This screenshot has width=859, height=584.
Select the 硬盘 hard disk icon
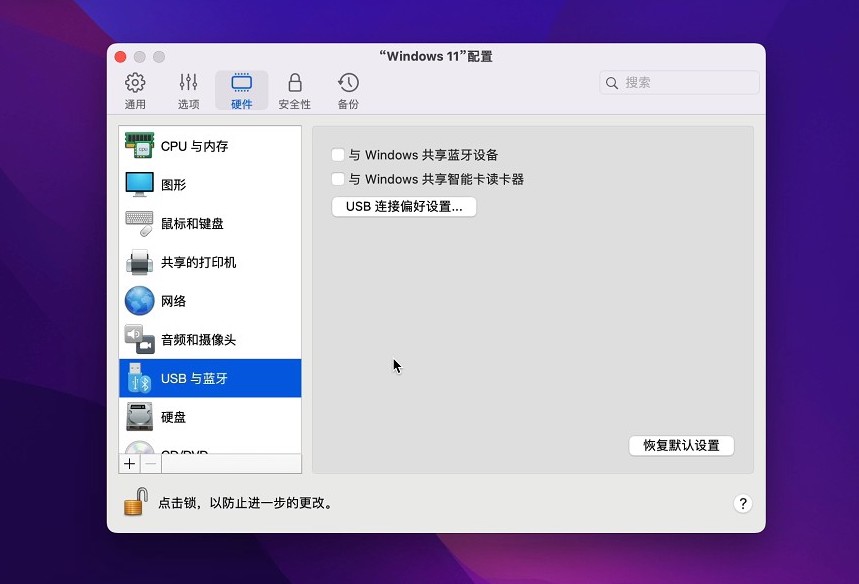139,417
